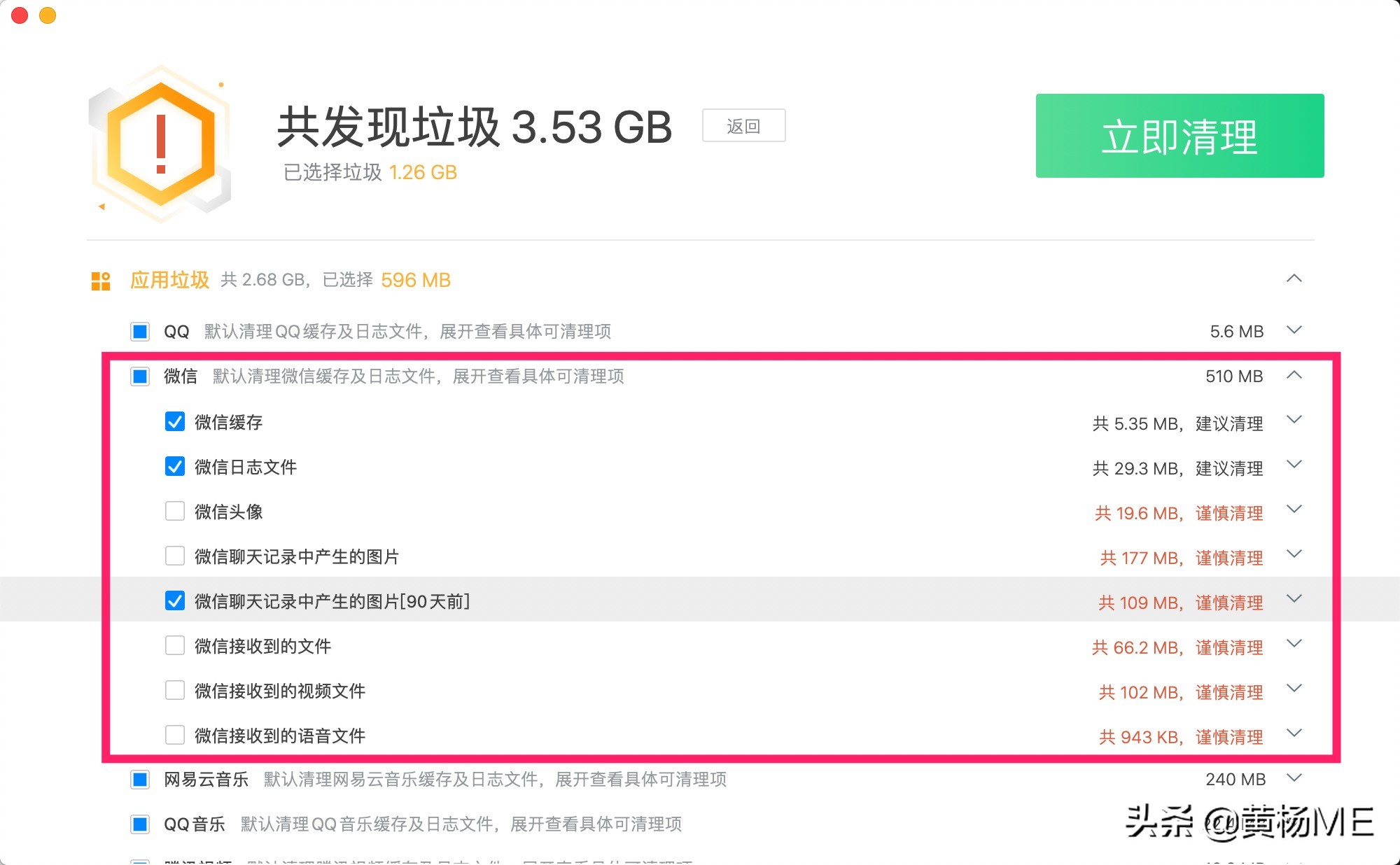The image size is (1400, 865).
Task: Expand the 网易云音乐 details chevron
Action: pyautogui.click(x=1296, y=778)
